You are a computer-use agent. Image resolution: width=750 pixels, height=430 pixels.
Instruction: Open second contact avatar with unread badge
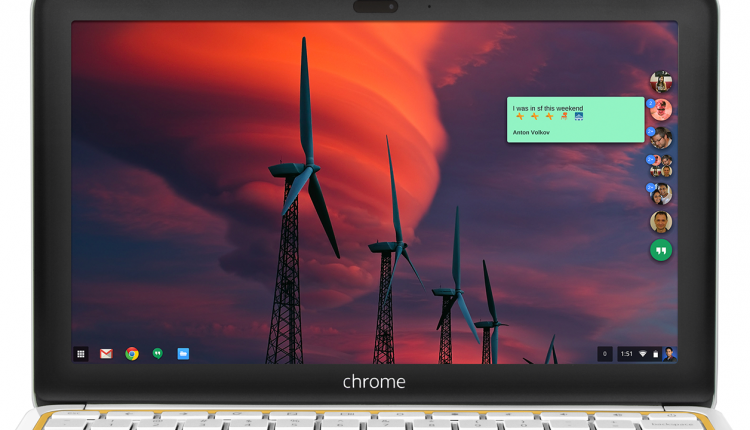[x=660, y=110]
